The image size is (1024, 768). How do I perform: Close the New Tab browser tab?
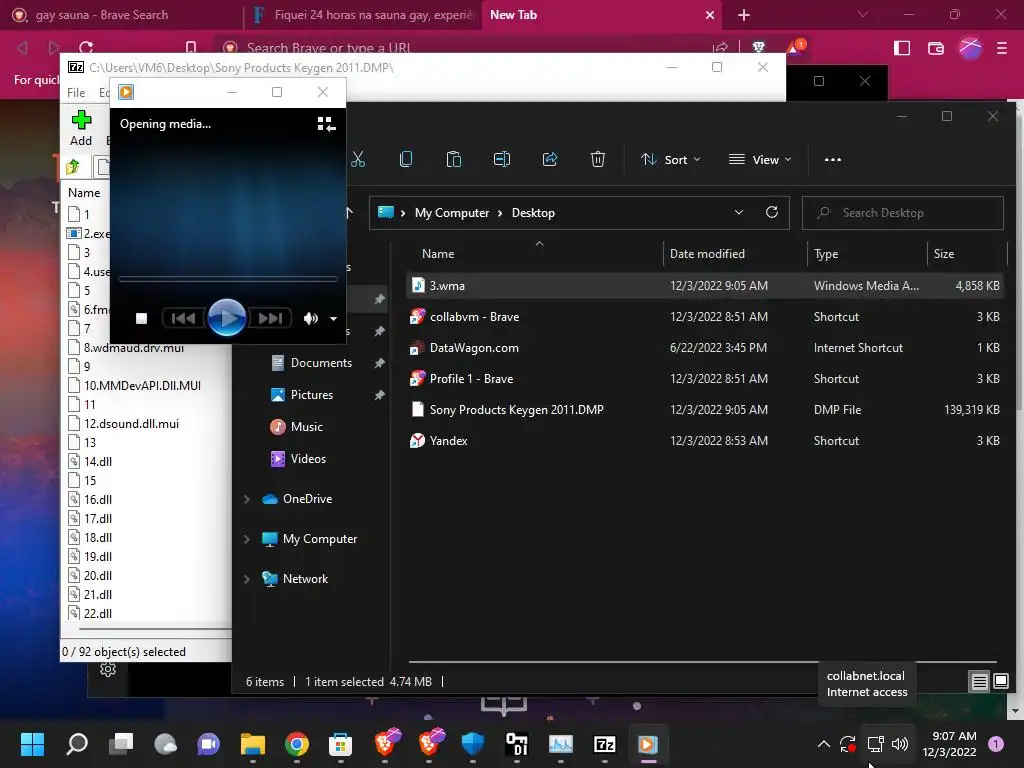[x=710, y=15]
